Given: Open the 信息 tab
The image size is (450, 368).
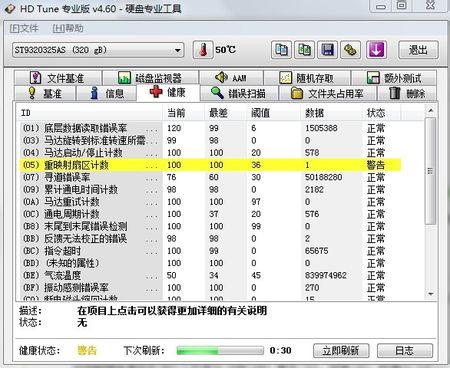Looking at the screenshot, I should coord(107,93).
